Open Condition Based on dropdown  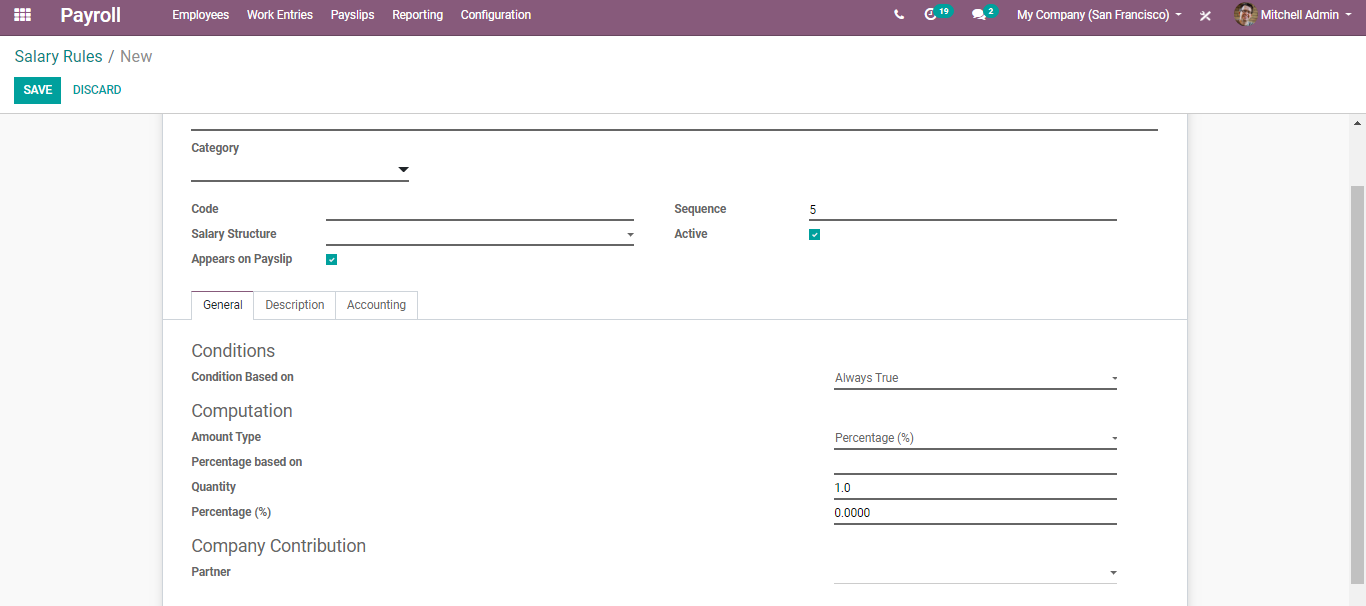pyautogui.click(x=975, y=379)
